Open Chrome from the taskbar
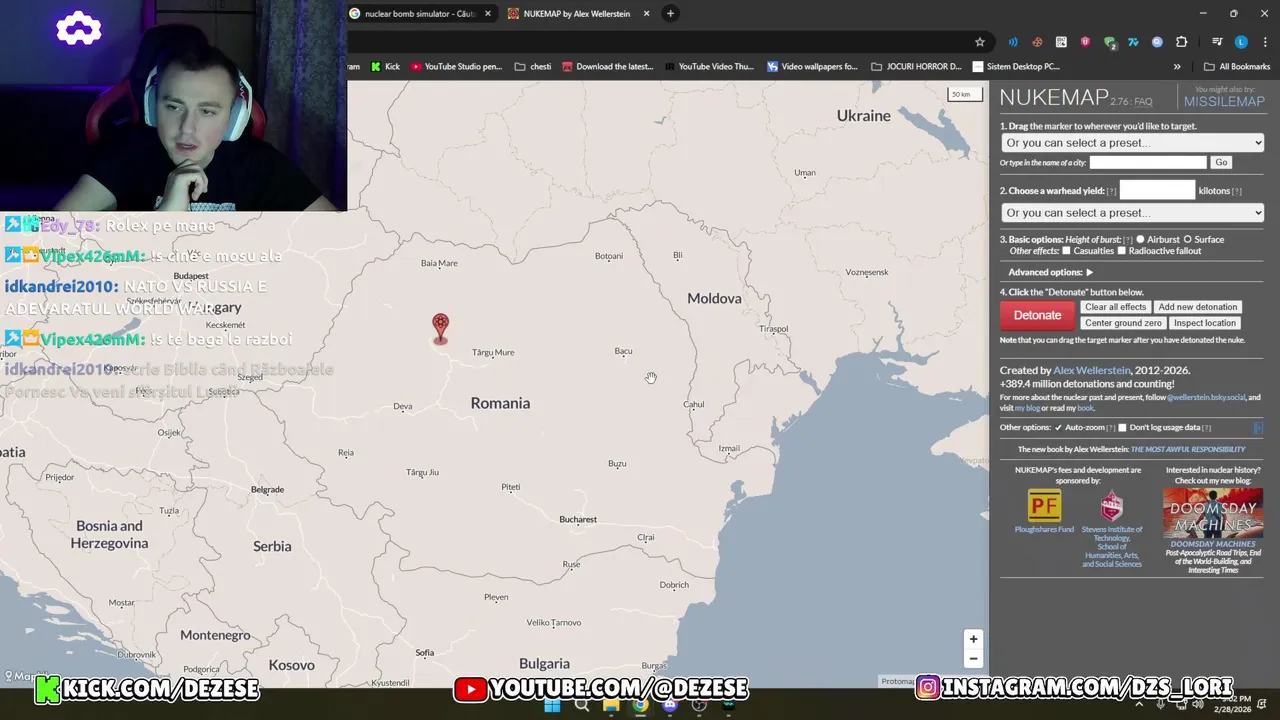This screenshot has height=720, width=1280. pyautogui.click(x=640, y=705)
